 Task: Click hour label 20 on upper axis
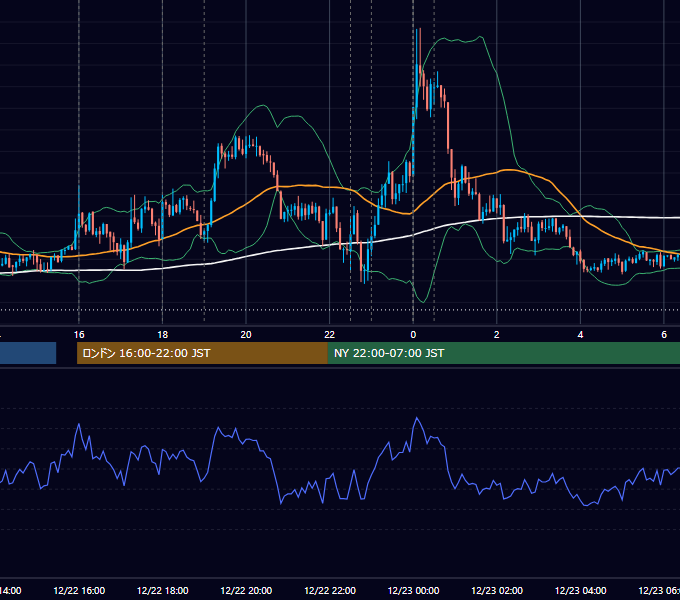coord(246,335)
